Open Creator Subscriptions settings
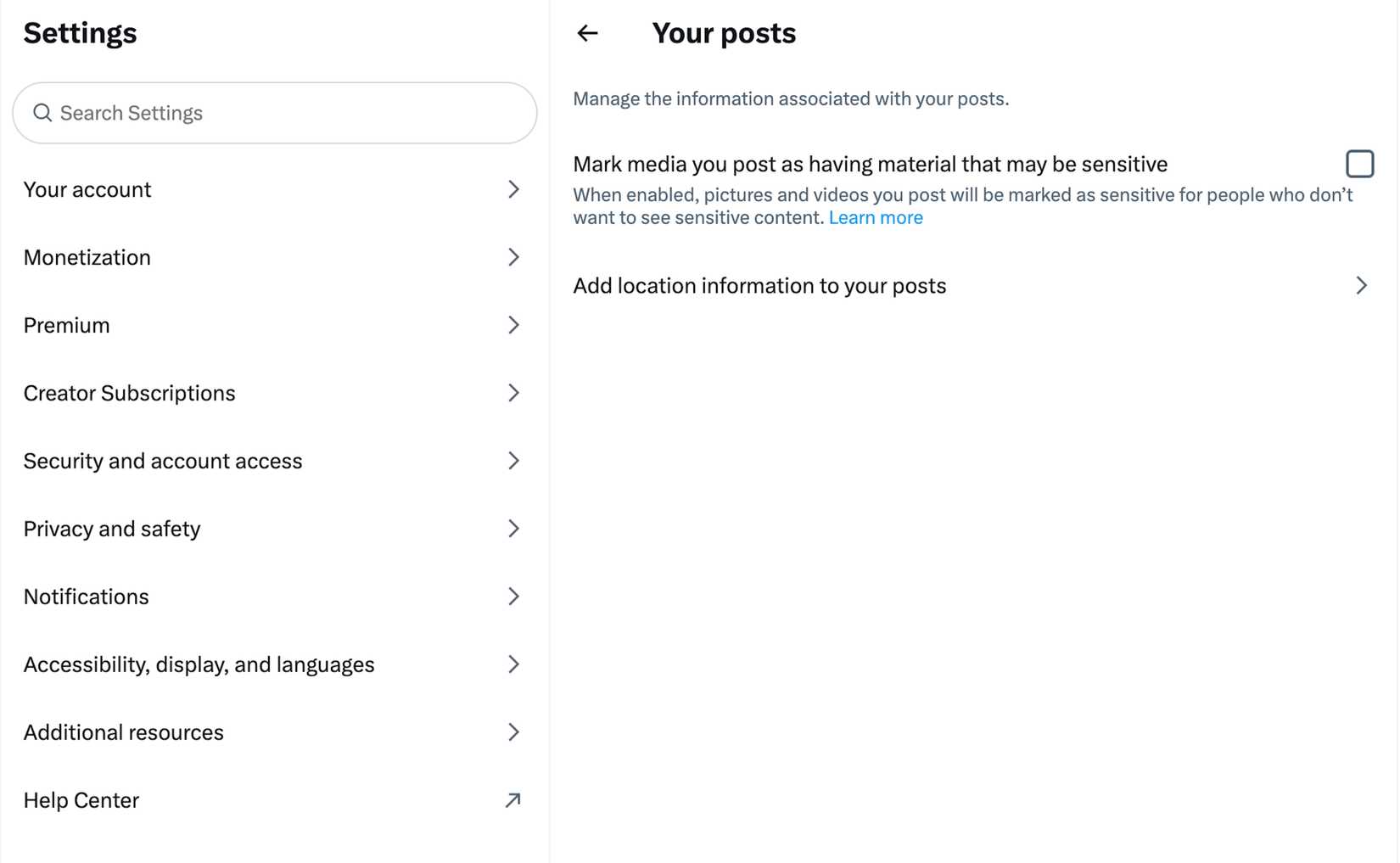The width and height of the screenshot is (1400, 863). [129, 393]
